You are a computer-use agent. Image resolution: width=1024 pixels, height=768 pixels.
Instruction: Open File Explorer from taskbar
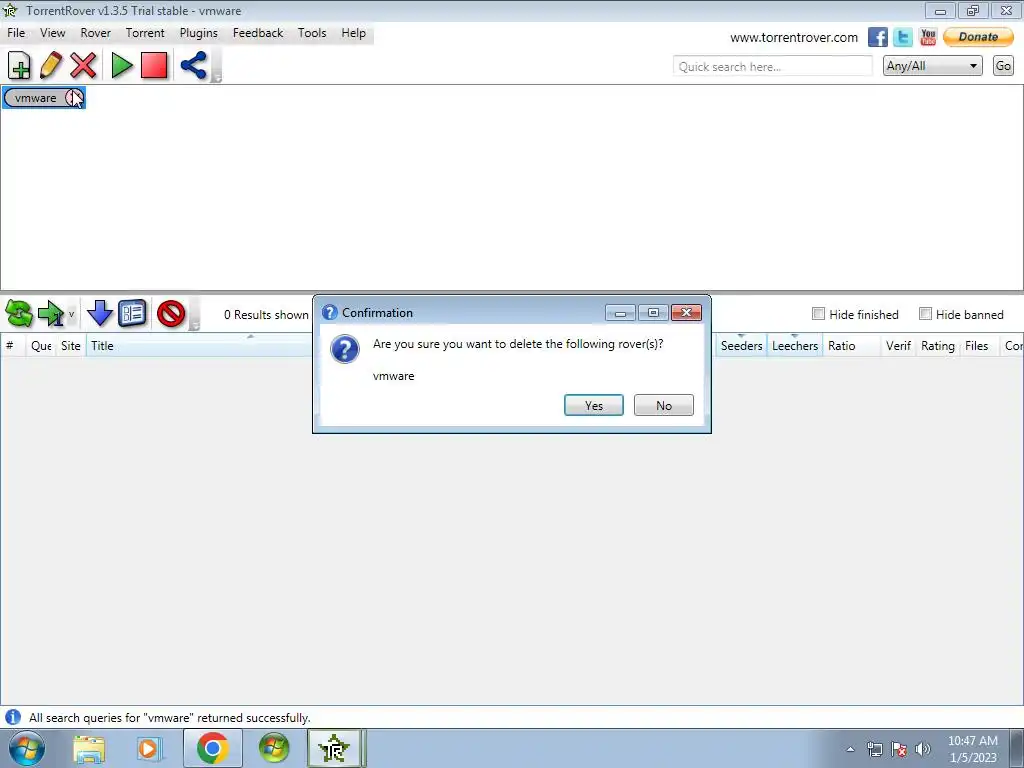tap(89, 748)
